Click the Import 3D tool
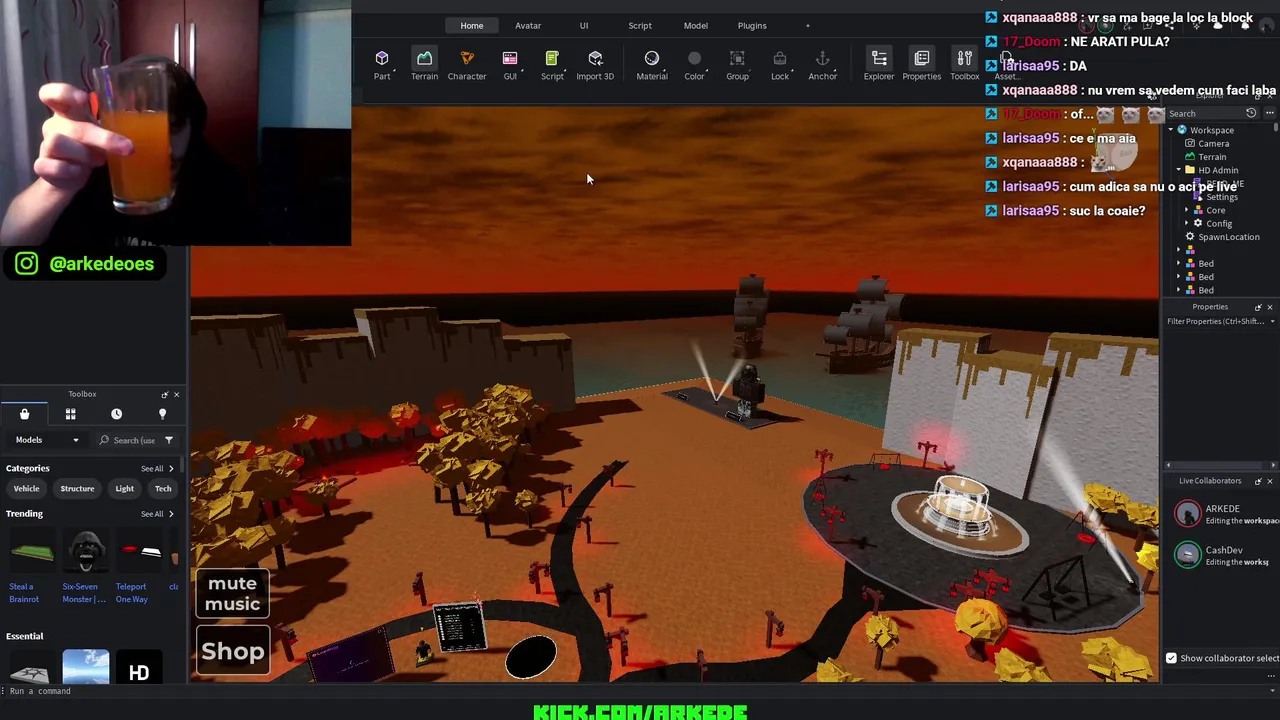The height and width of the screenshot is (720, 1280). pos(595,64)
